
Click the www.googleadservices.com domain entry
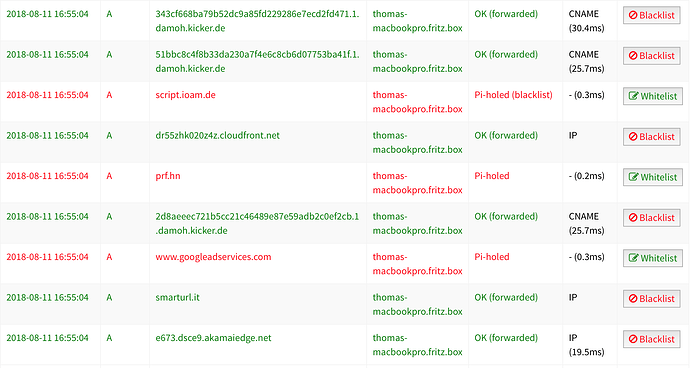(x=213, y=257)
